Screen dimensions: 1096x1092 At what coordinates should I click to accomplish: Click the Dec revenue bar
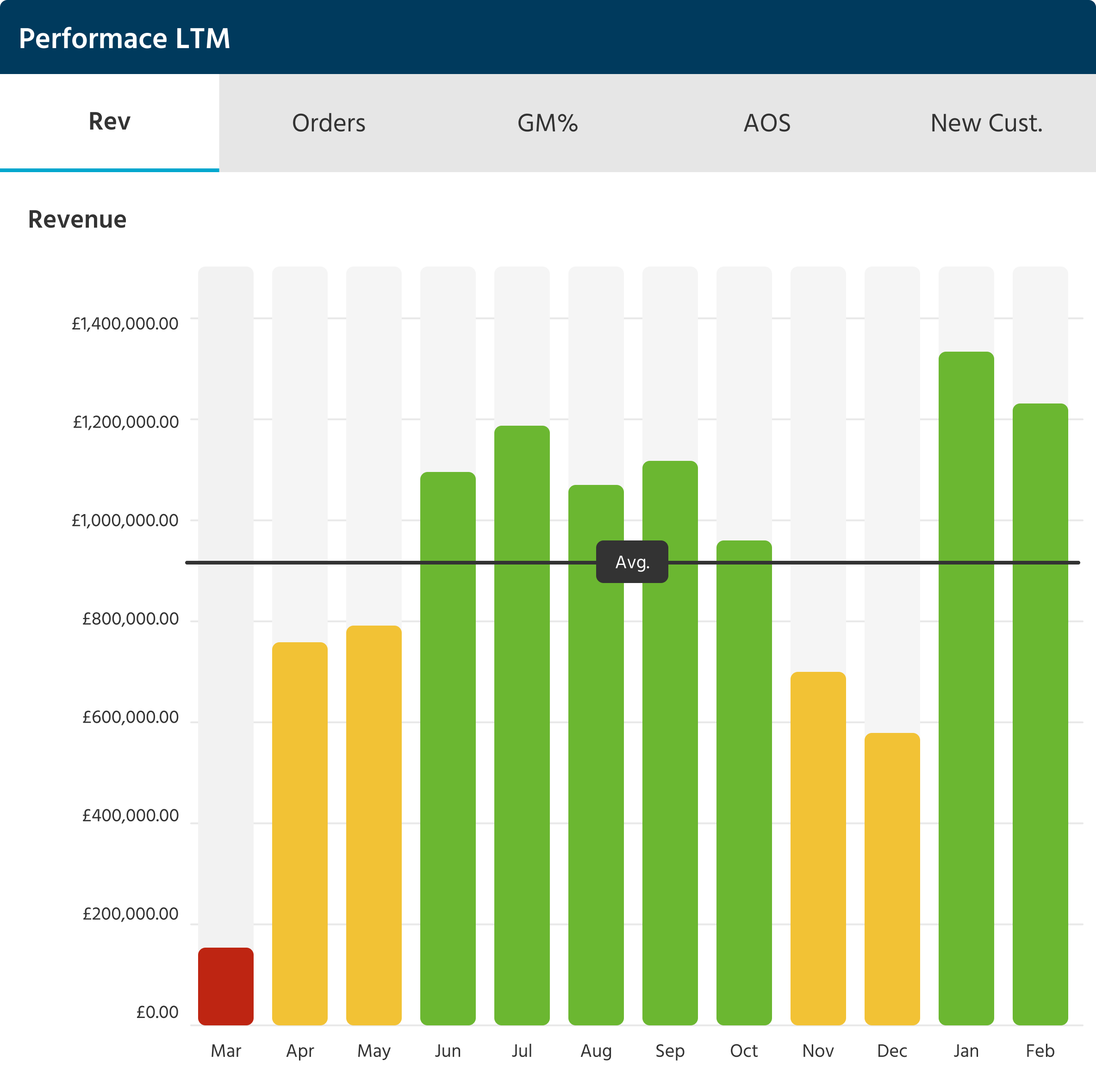pos(892,879)
